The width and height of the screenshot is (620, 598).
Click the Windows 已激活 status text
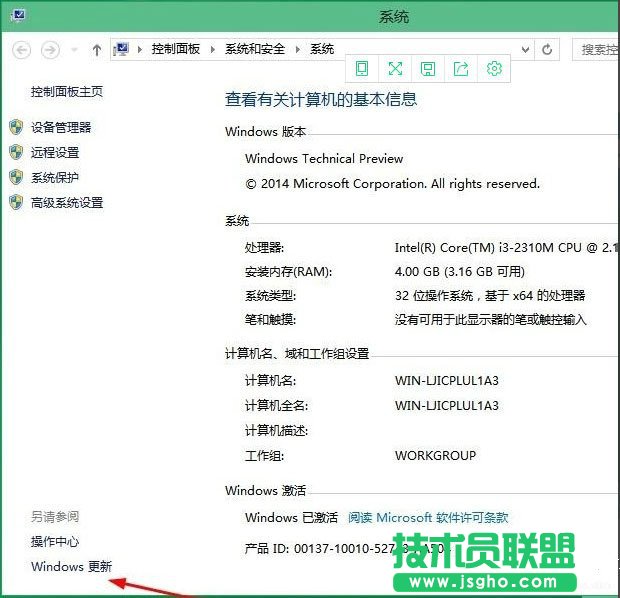click(x=291, y=517)
